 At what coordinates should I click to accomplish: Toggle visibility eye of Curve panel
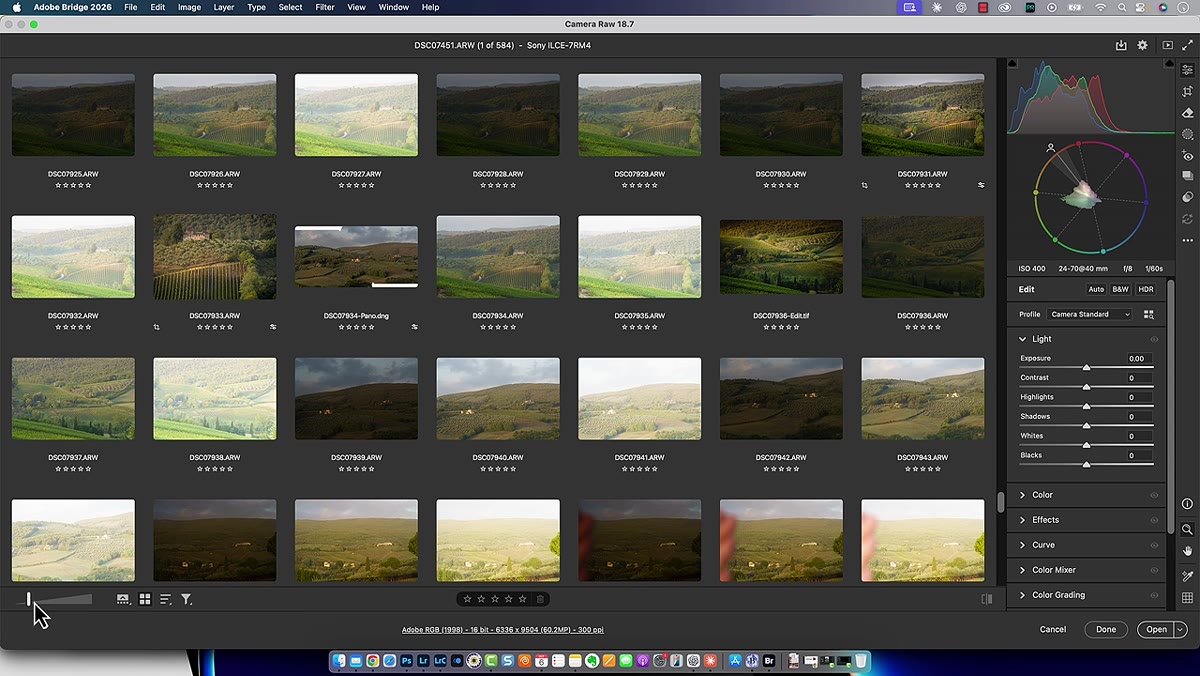pyautogui.click(x=1154, y=545)
